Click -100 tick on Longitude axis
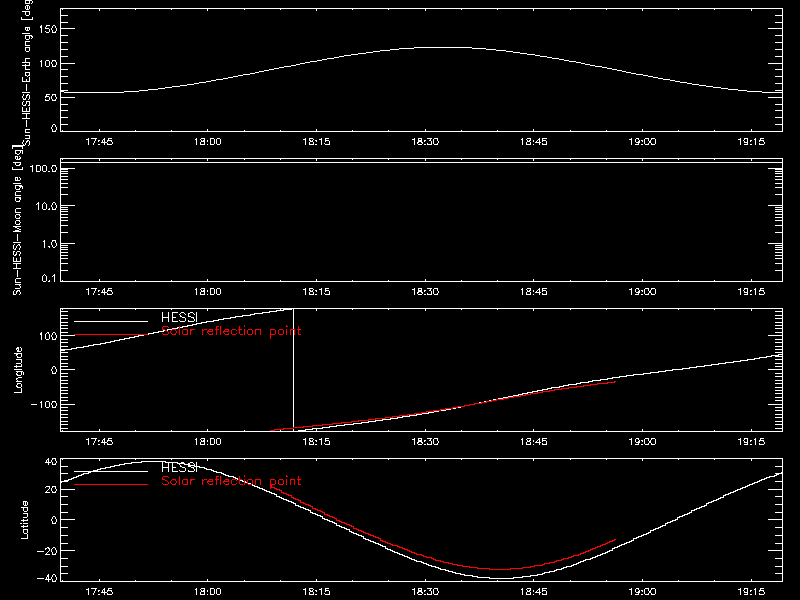800x600 pixels. (44, 405)
